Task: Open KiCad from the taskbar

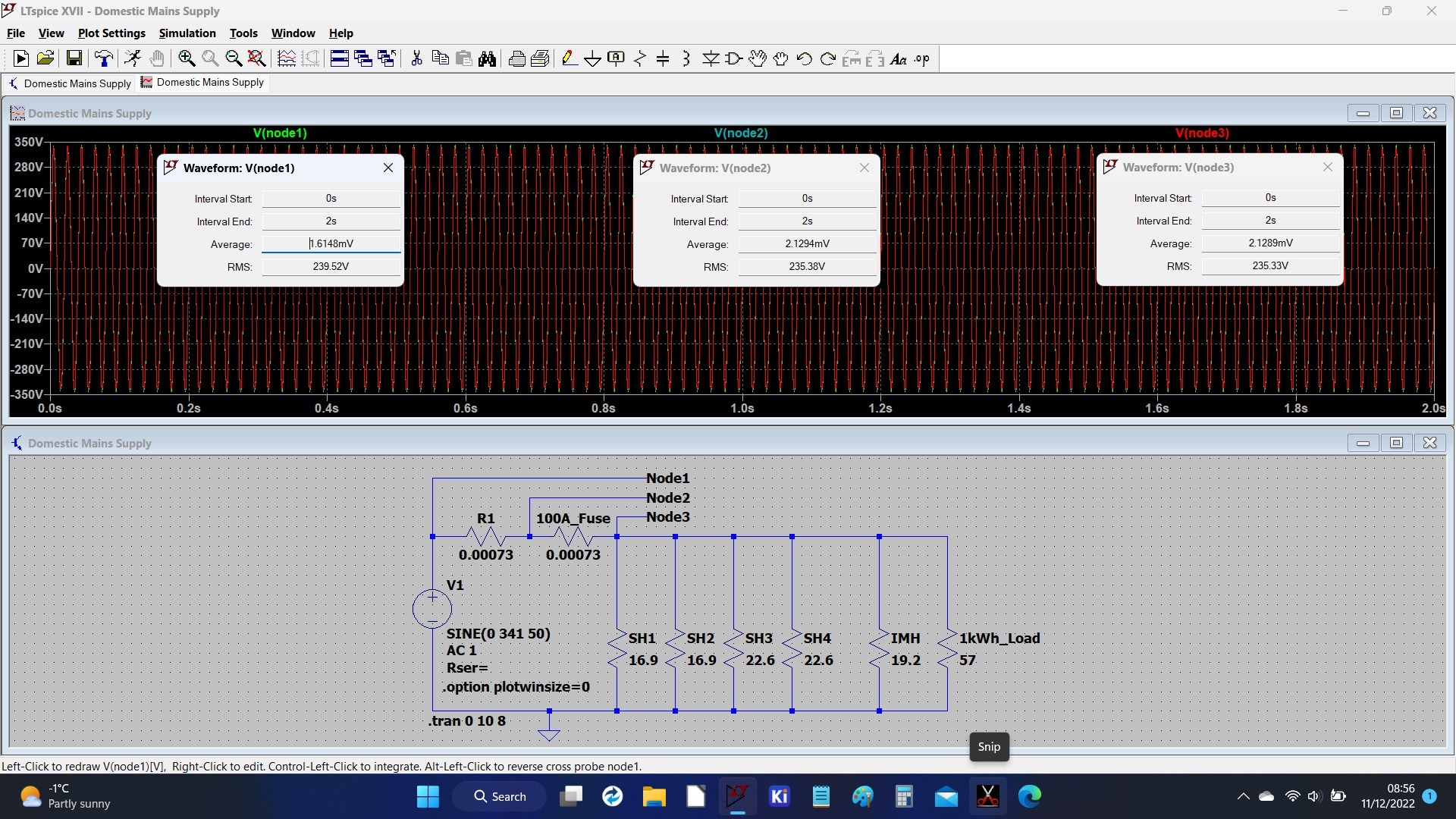Action: coord(779,796)
